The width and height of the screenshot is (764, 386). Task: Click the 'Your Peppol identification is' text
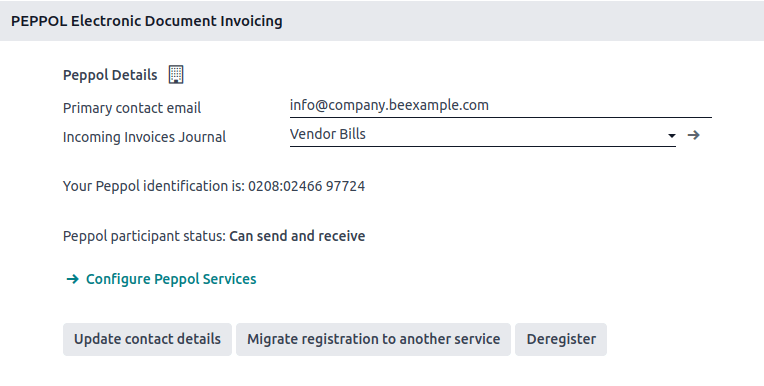[x=154, y=186]
